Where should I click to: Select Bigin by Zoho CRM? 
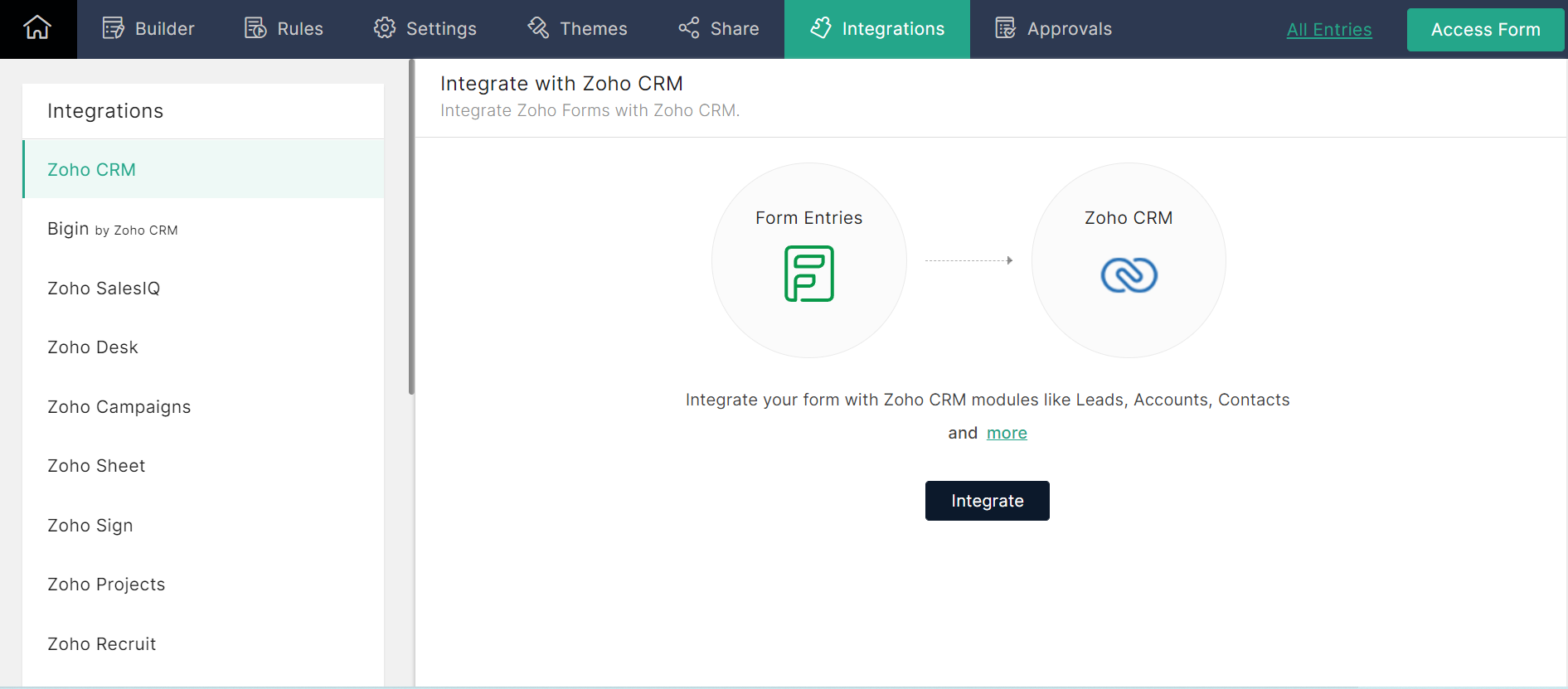(x=203, y=229)
